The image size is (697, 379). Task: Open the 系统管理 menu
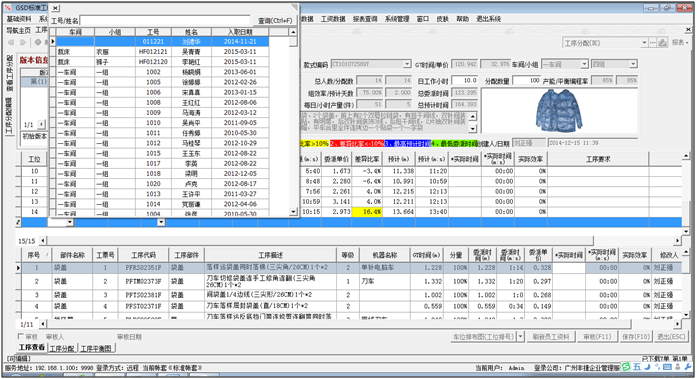[x=397, y=19]
